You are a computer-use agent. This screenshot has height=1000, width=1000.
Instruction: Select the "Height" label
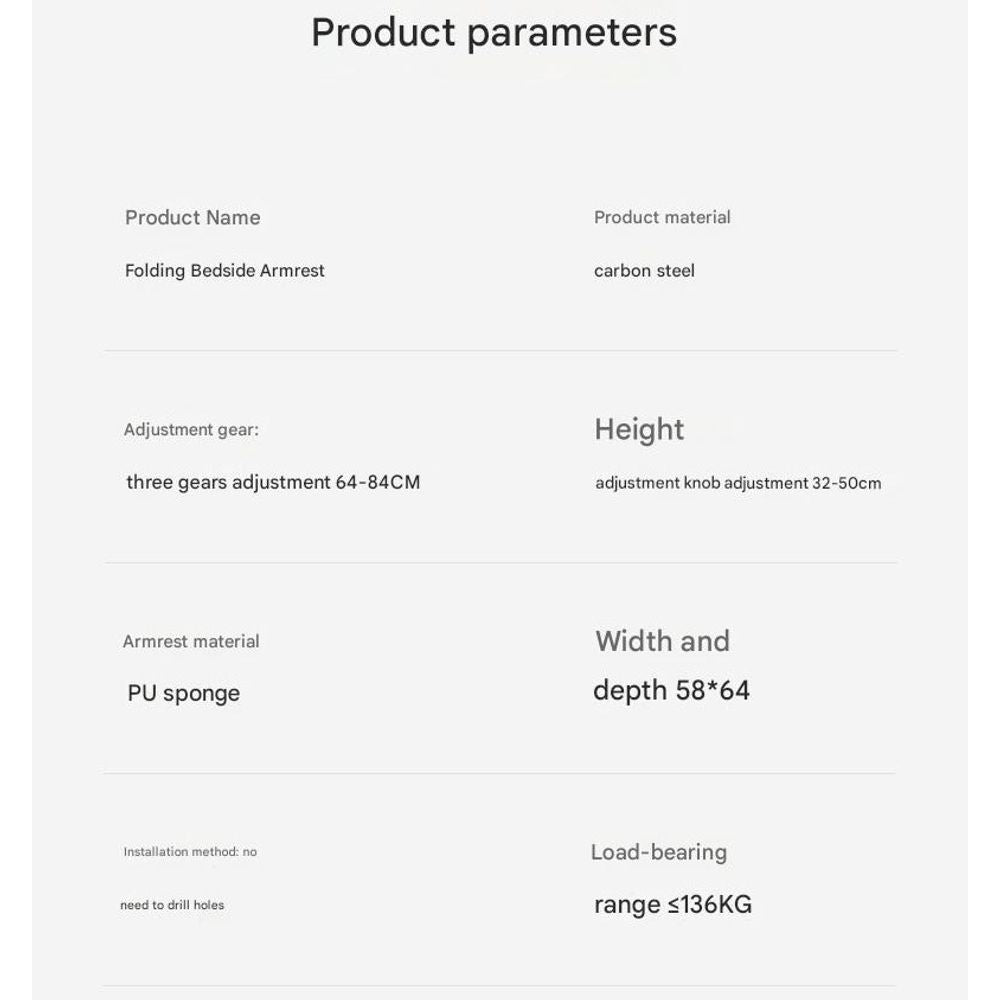coord(639,430)
